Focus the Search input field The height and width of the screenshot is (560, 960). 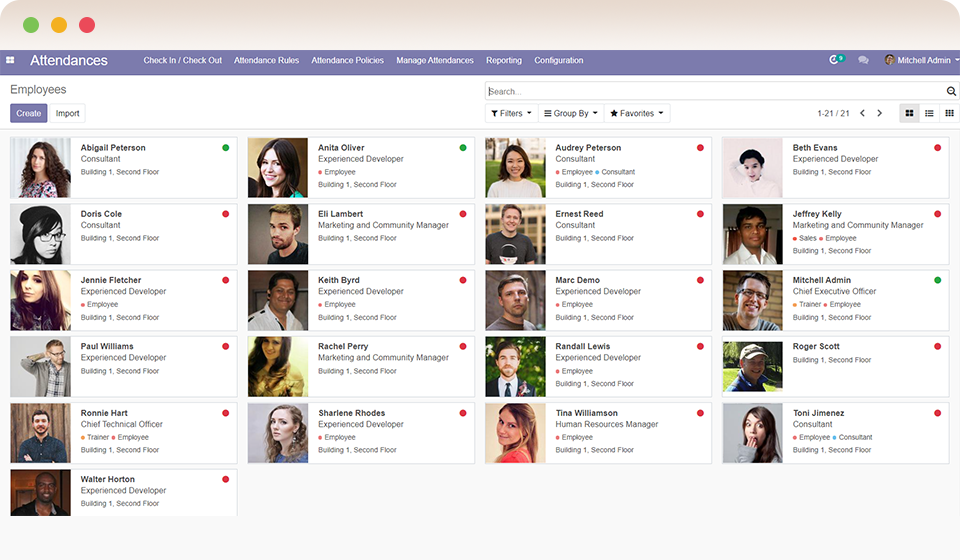(x=715, y=91)
